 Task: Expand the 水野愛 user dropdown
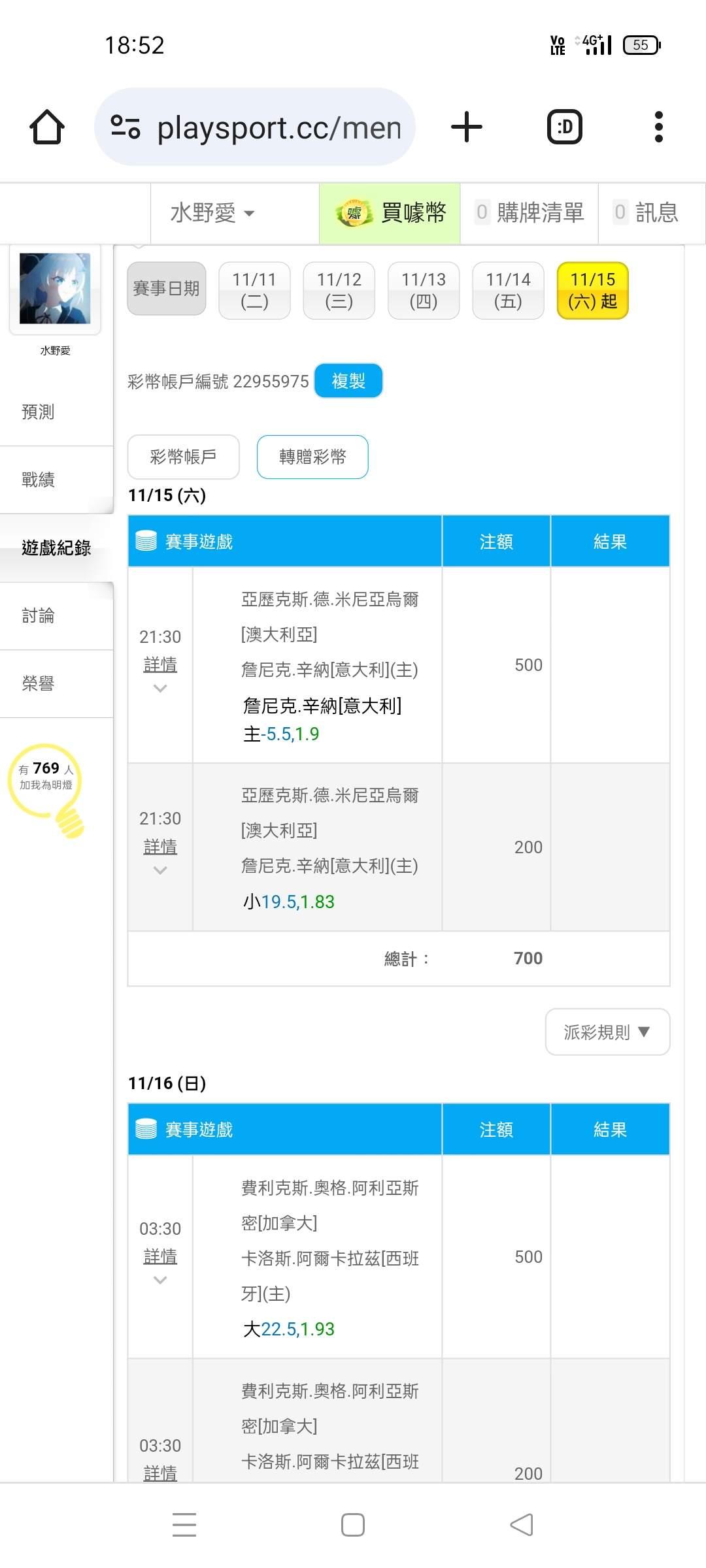click(212, 213)
